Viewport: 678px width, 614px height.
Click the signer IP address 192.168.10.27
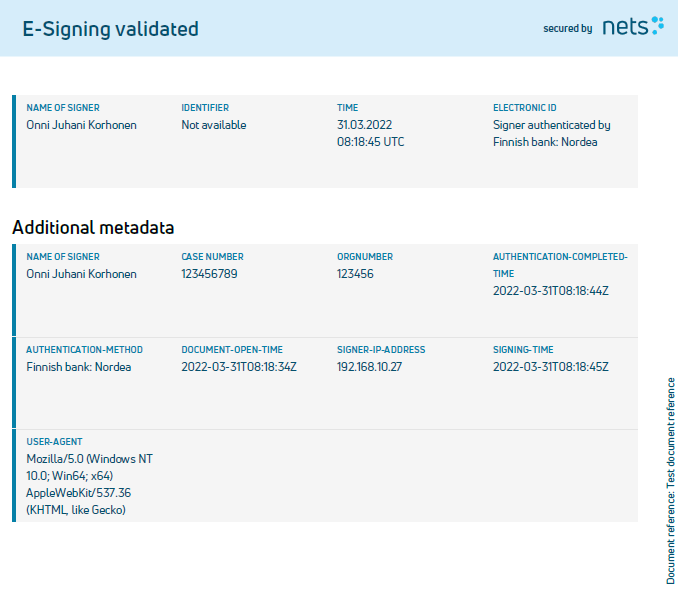pos(369,367)
